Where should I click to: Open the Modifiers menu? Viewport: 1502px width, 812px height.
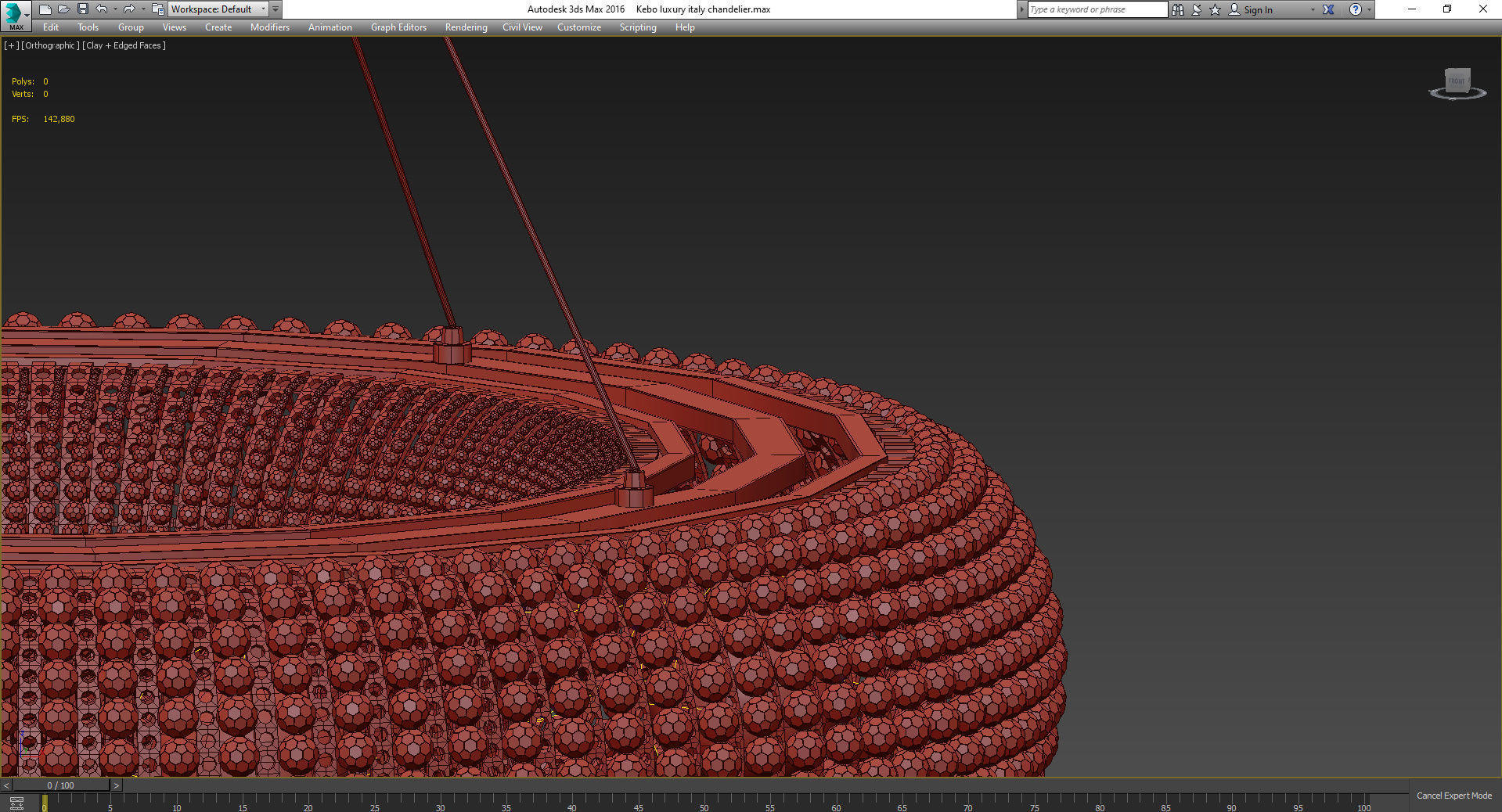(270, 27)
